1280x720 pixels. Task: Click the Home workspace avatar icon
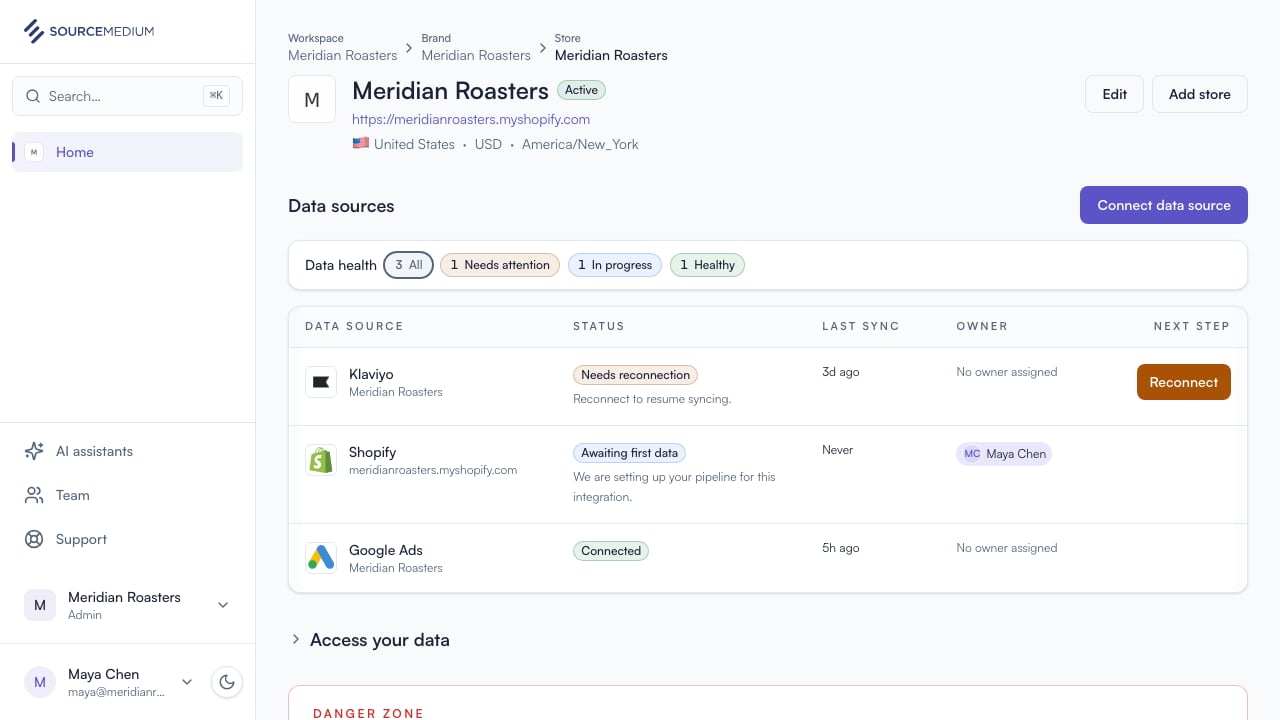pos(34,152)
